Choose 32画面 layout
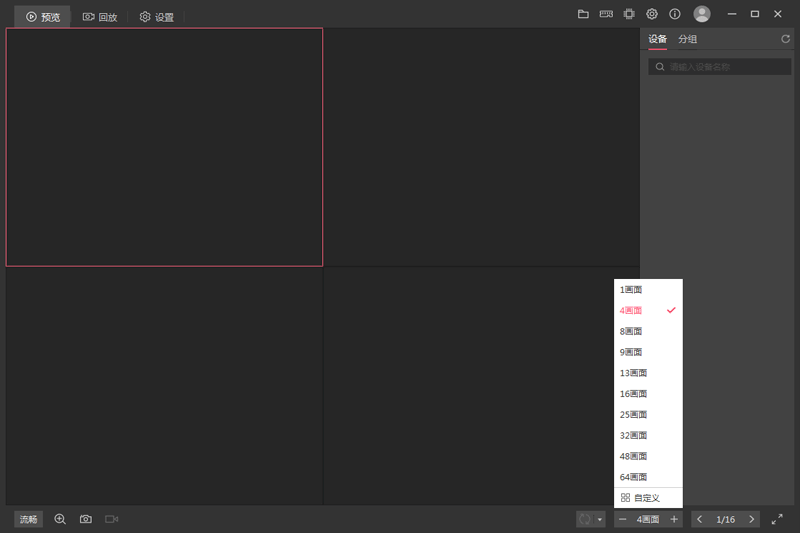Screen dimensions: 800x533 (x=648, y=436)
